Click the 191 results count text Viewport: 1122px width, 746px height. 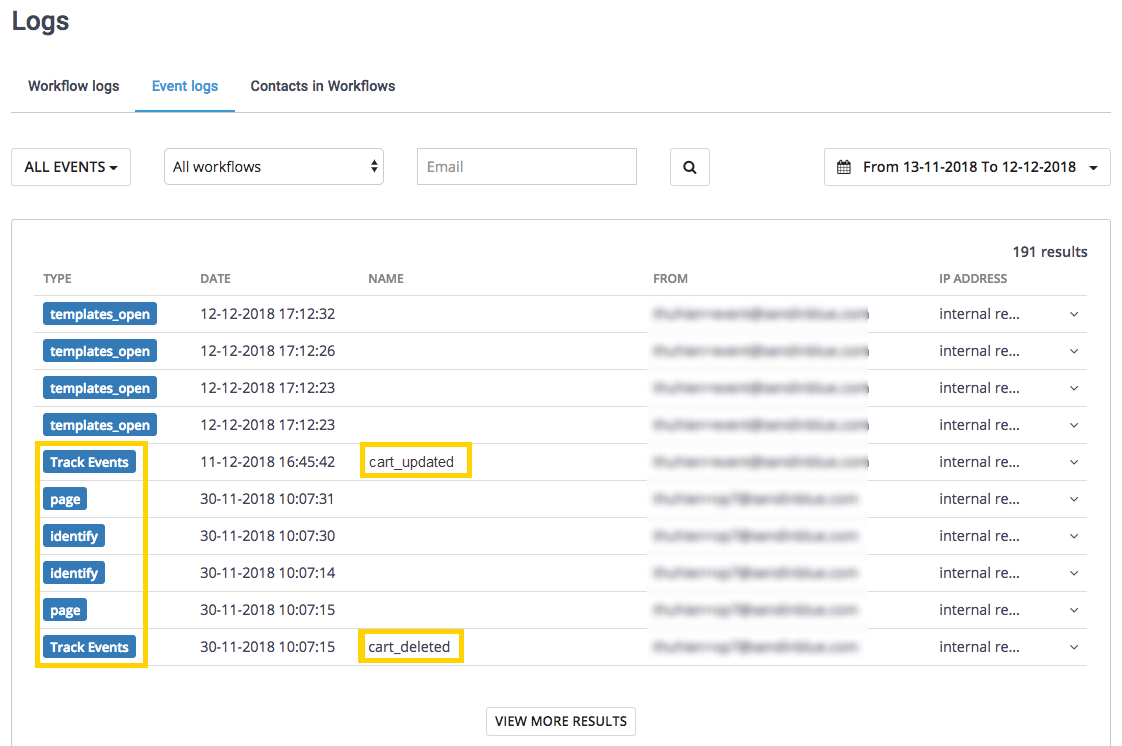coord(1050,252)
